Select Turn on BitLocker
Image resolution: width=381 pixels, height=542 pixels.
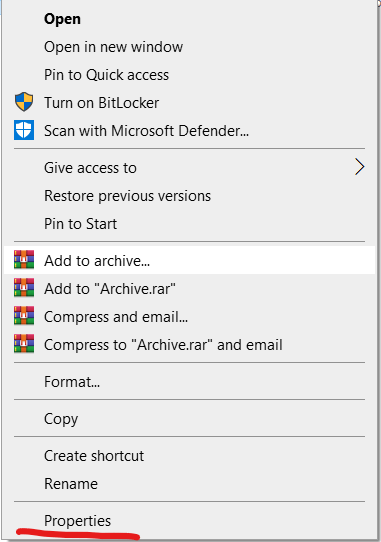pos(189,103)
